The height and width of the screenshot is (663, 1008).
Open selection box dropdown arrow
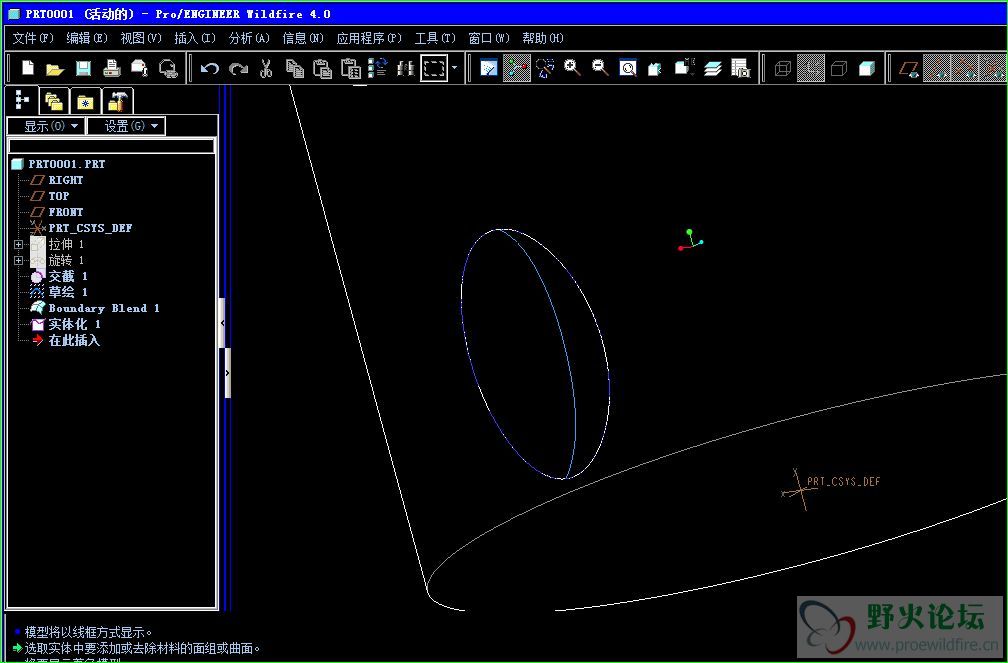pyautogui.click(x=454, y=68)
